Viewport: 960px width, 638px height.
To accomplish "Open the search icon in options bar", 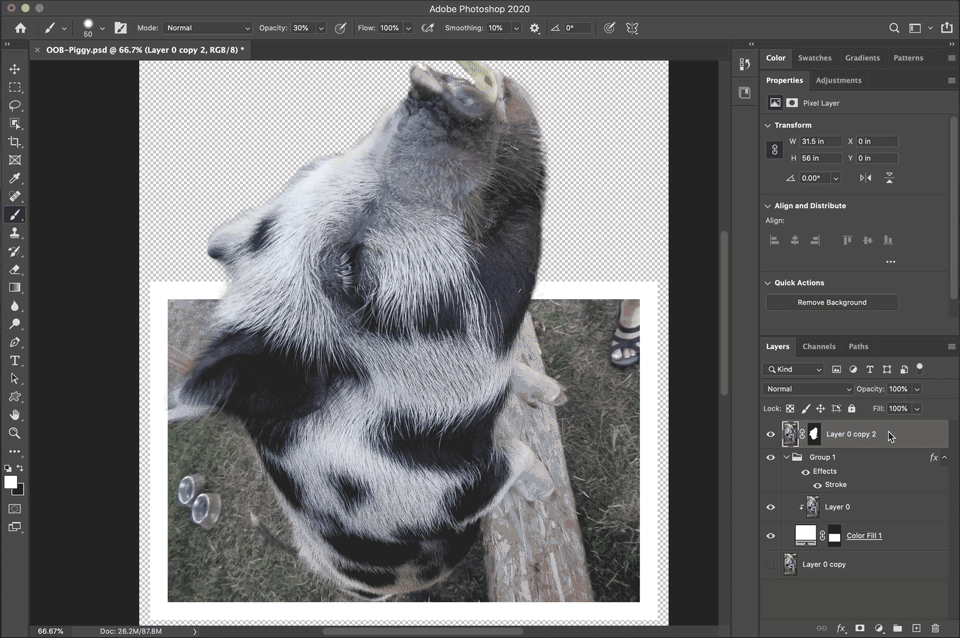I will tap(894, 28).
